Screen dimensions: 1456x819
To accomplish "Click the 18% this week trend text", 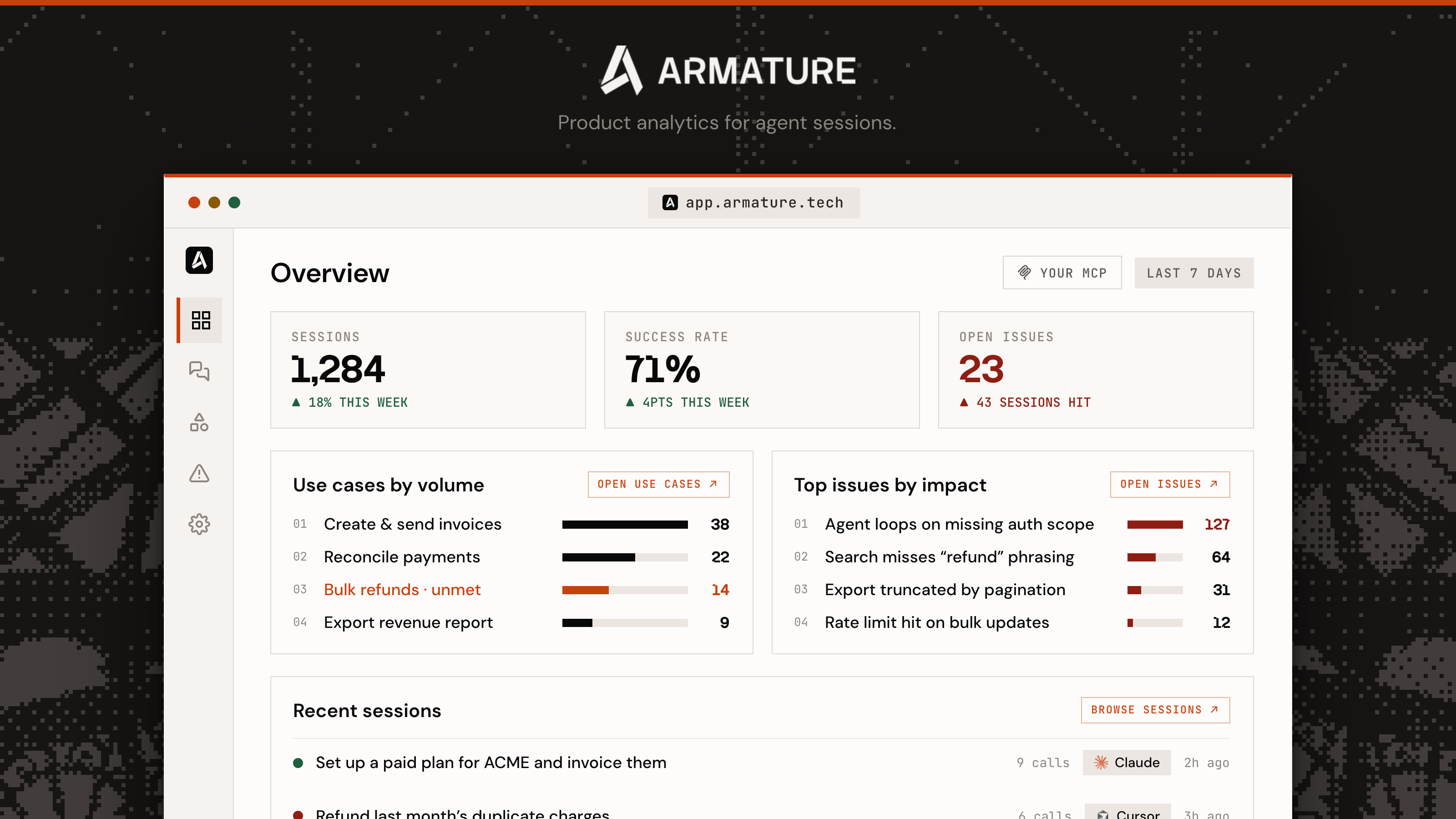I will pyautogui.click(x=358, y=402).
